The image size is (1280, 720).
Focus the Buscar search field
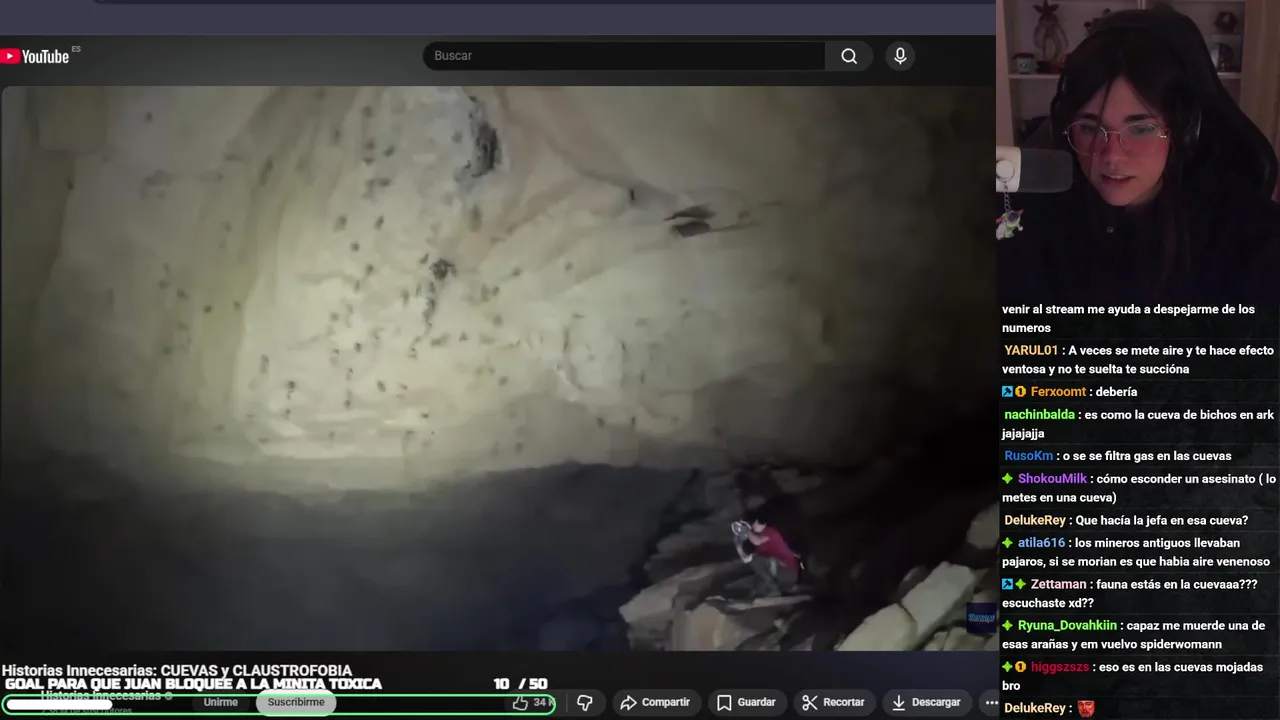tap(624, 56)
